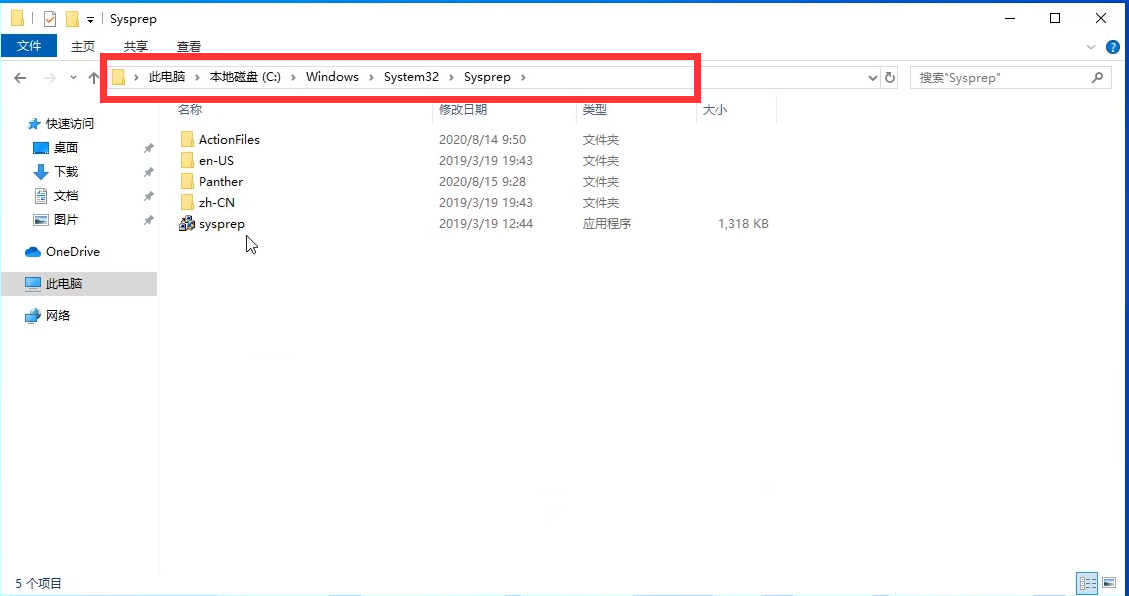
Task: Switch to the 主页 ribbon tab
Action: [83, 46]
